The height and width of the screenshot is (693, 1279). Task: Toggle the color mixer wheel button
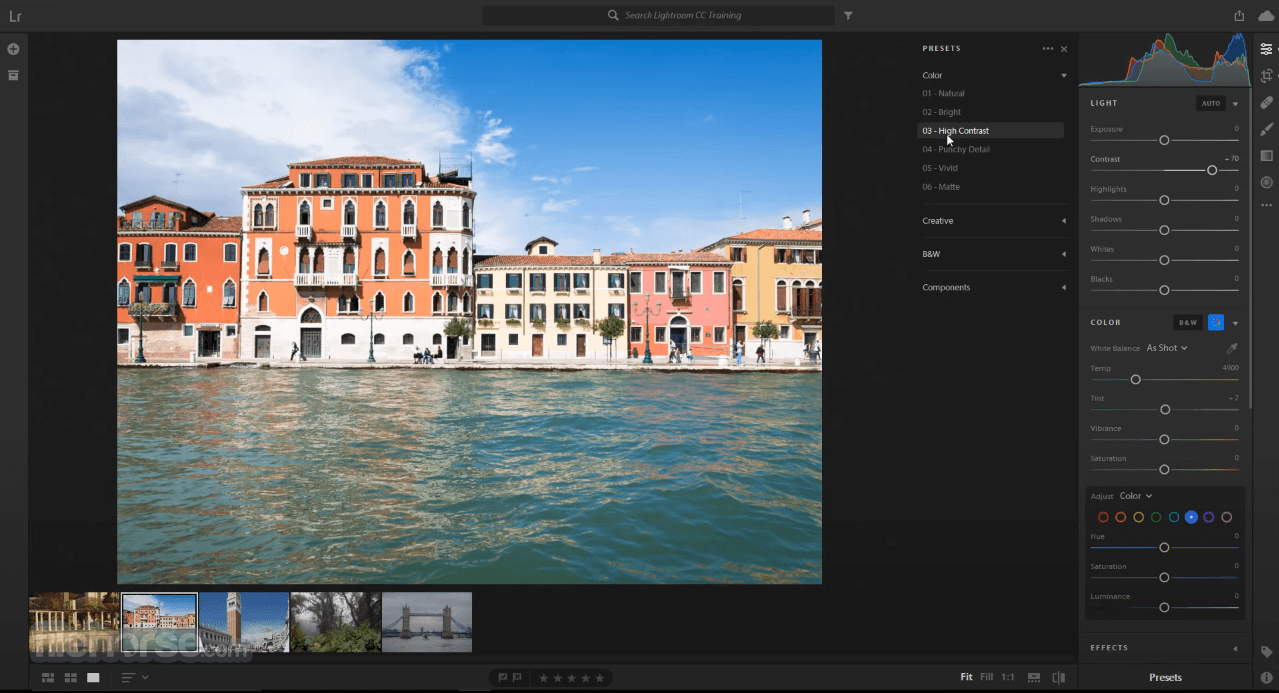click(x=1216, y=322)
